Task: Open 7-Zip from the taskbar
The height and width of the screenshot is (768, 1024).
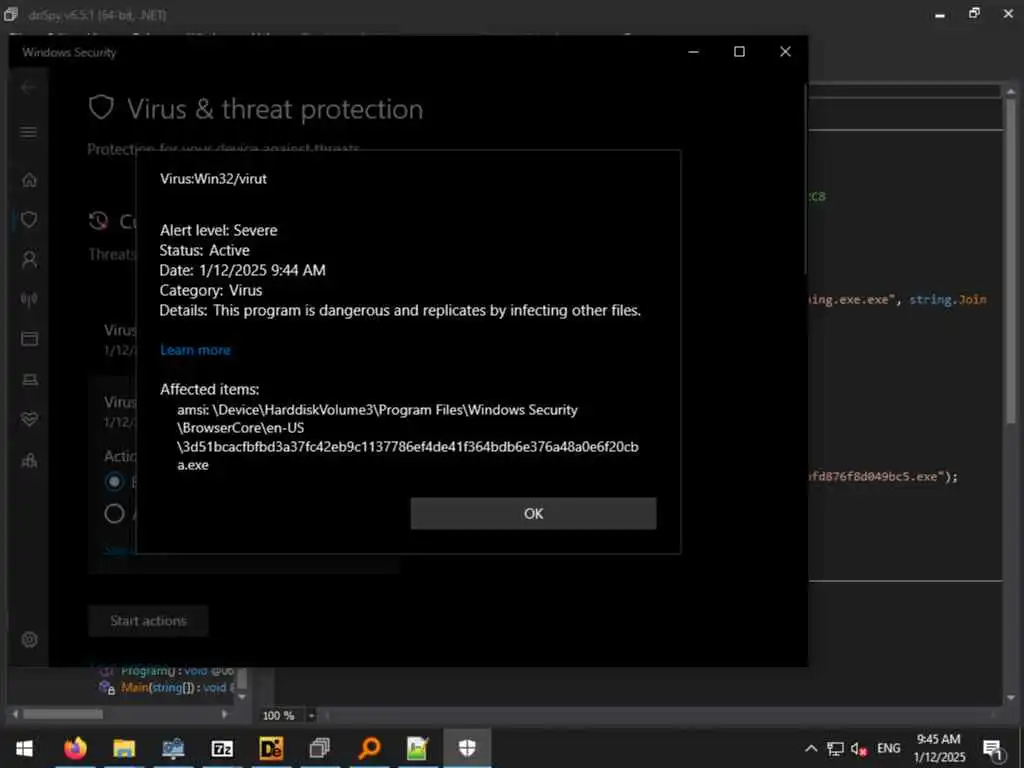Action: coord(222,748)
